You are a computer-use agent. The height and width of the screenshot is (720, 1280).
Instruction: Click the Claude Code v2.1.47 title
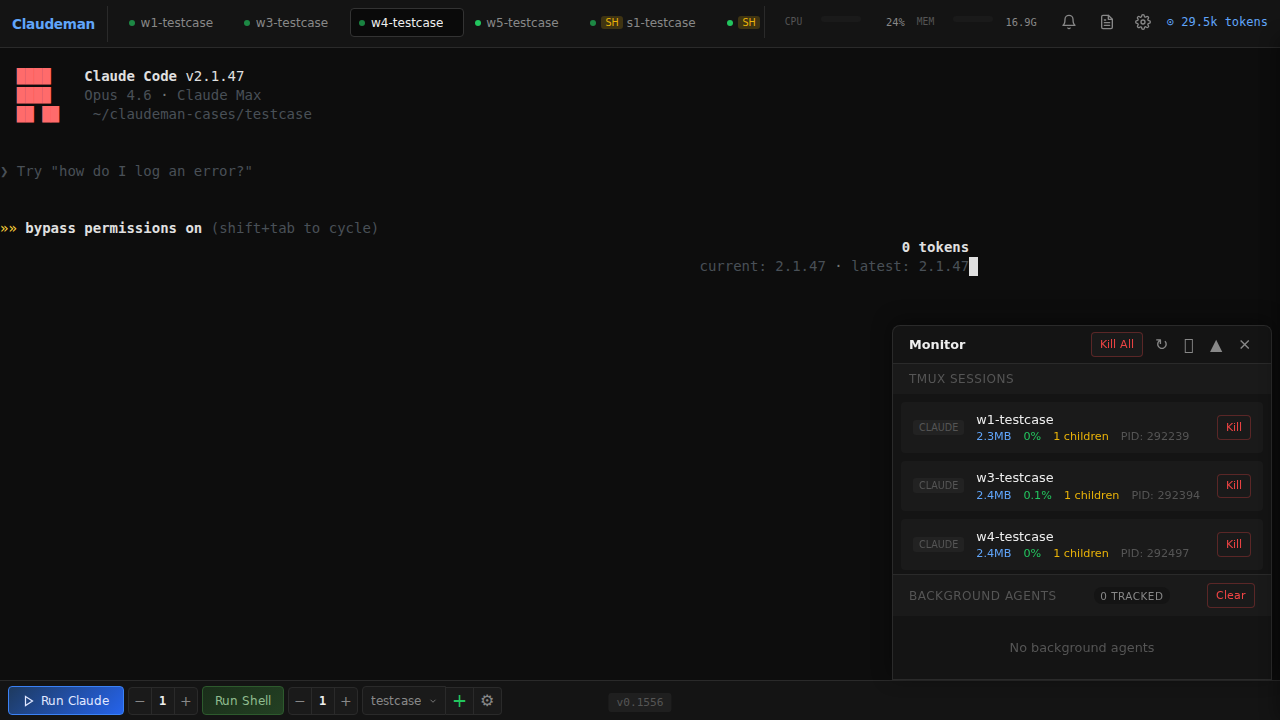point(164,76)
